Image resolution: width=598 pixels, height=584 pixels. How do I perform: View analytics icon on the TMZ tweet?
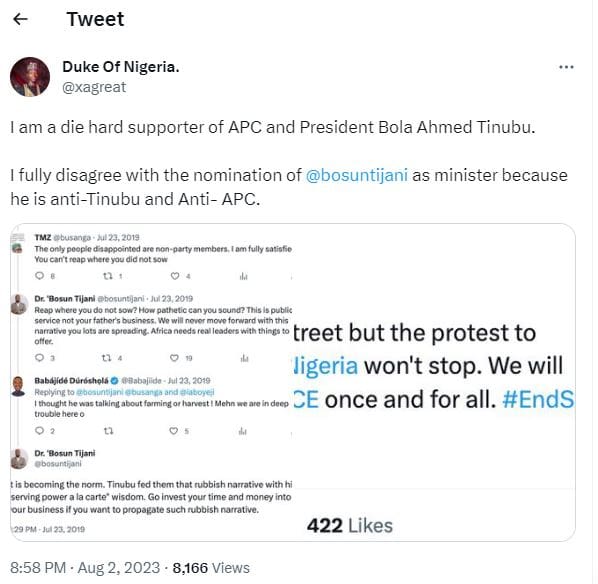click(x=244, y=276)
